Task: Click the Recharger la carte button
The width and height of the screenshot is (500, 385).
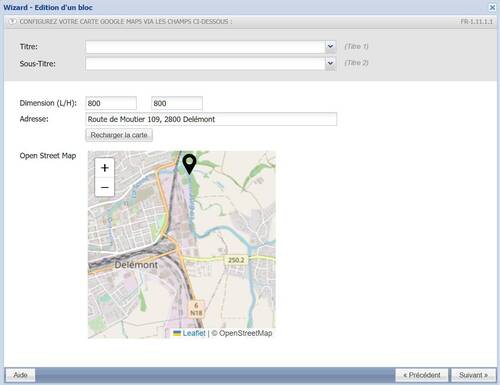Action: click(x=119, y=135)
